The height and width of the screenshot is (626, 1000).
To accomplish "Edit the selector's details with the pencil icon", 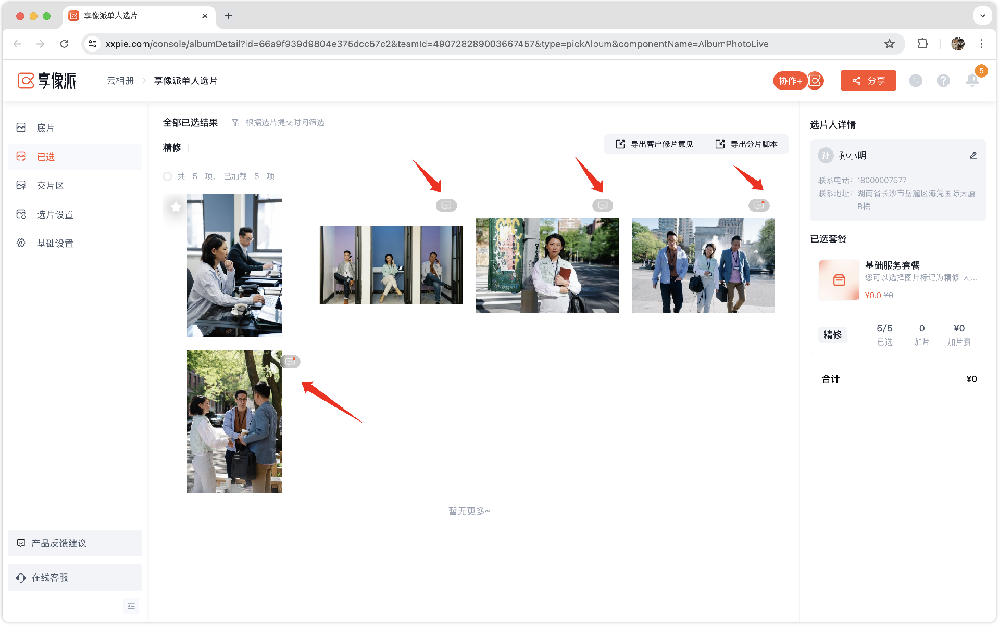I will [x=973, y=155].
